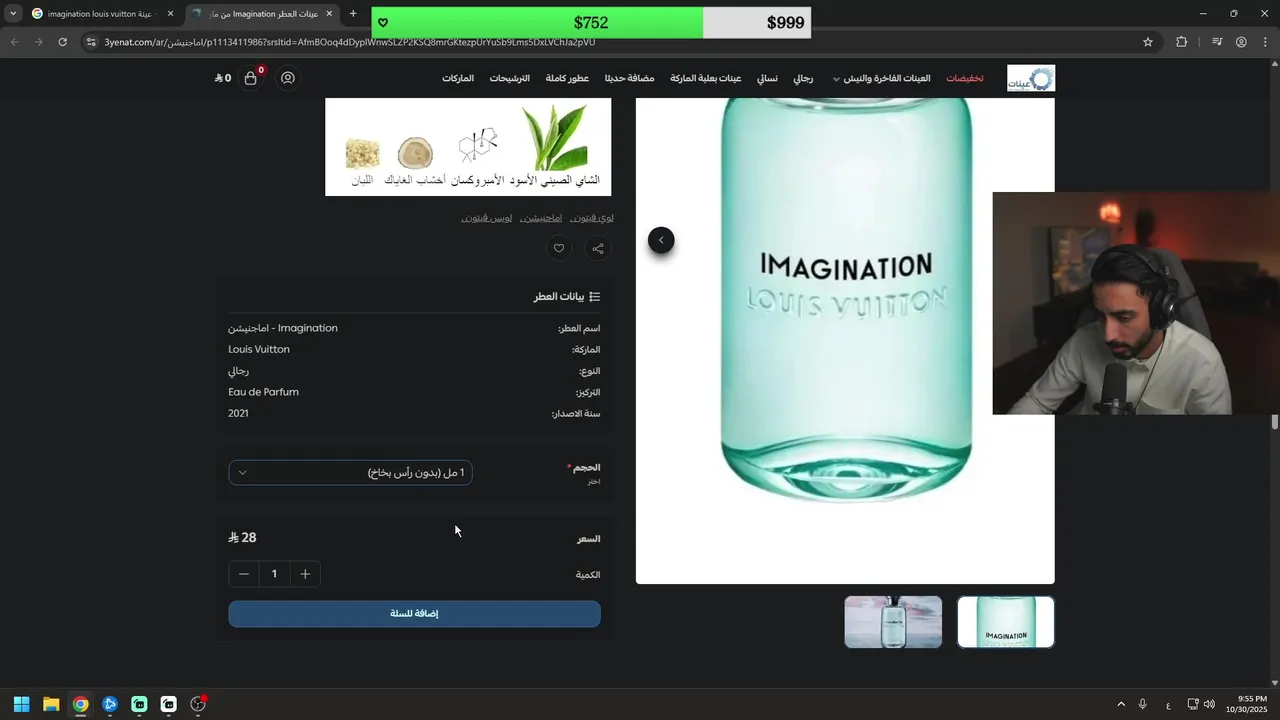Click the address bar URL

pos(350,42)
